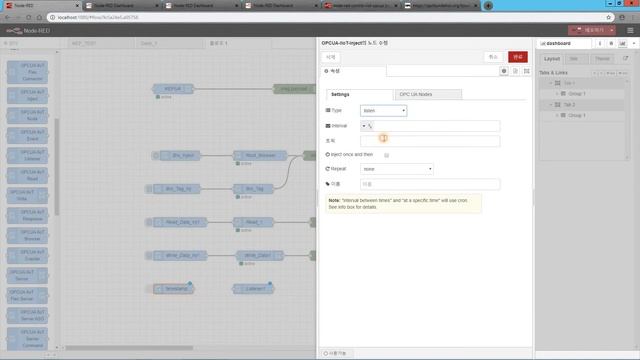Toggle the Inject once and then checkbox
This screenshot has height=360, width=640.
pyautogui.click(x=387, y=155)
